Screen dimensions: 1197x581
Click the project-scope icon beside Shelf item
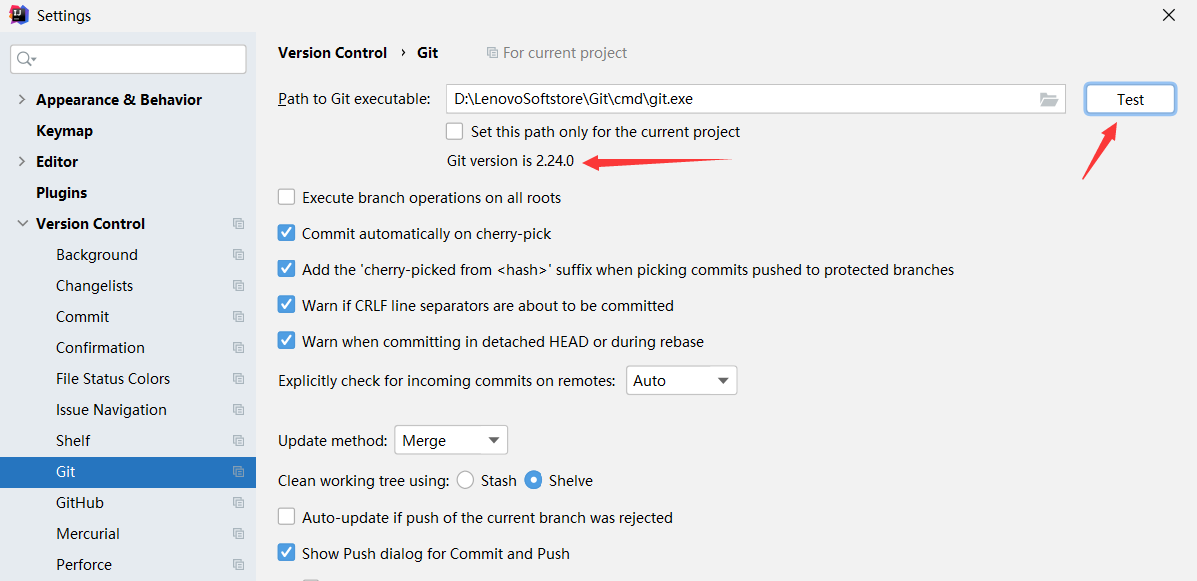coord(238,441)
